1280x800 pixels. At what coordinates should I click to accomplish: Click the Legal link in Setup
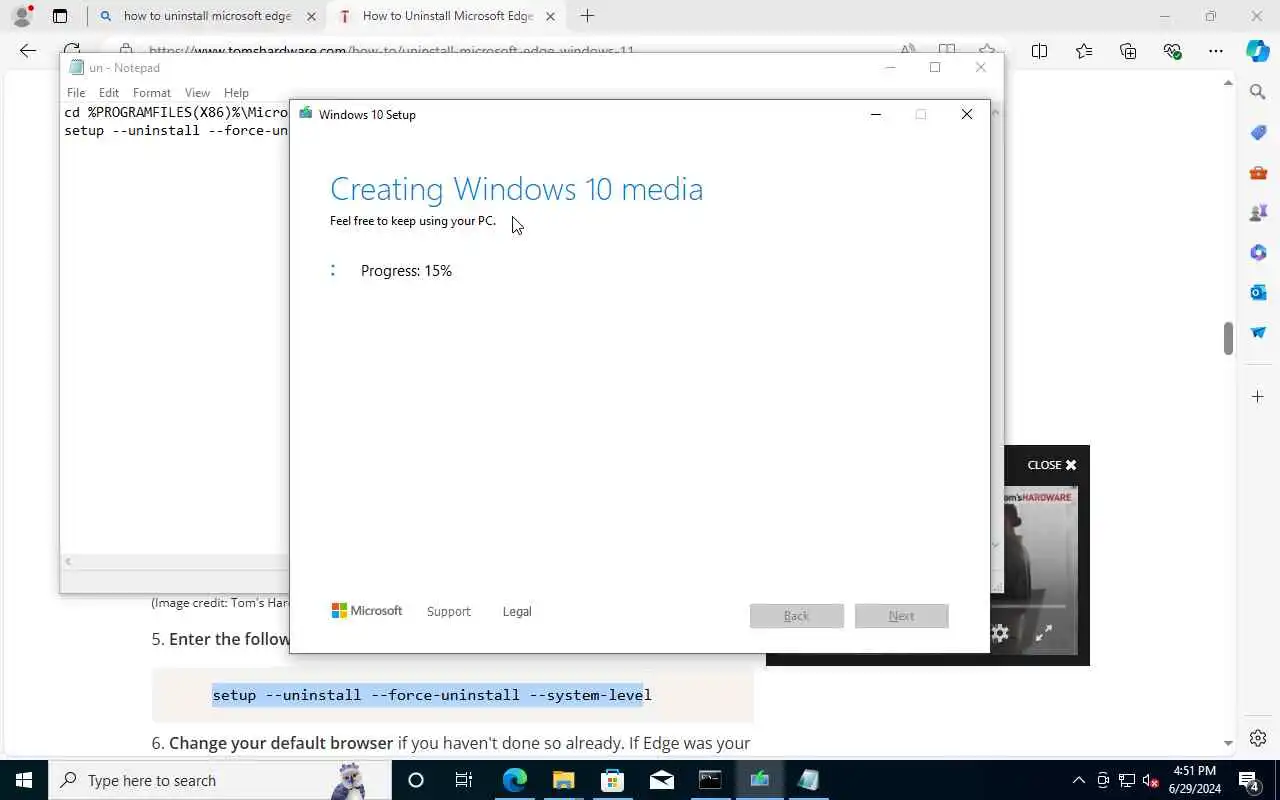click(517, 611)
